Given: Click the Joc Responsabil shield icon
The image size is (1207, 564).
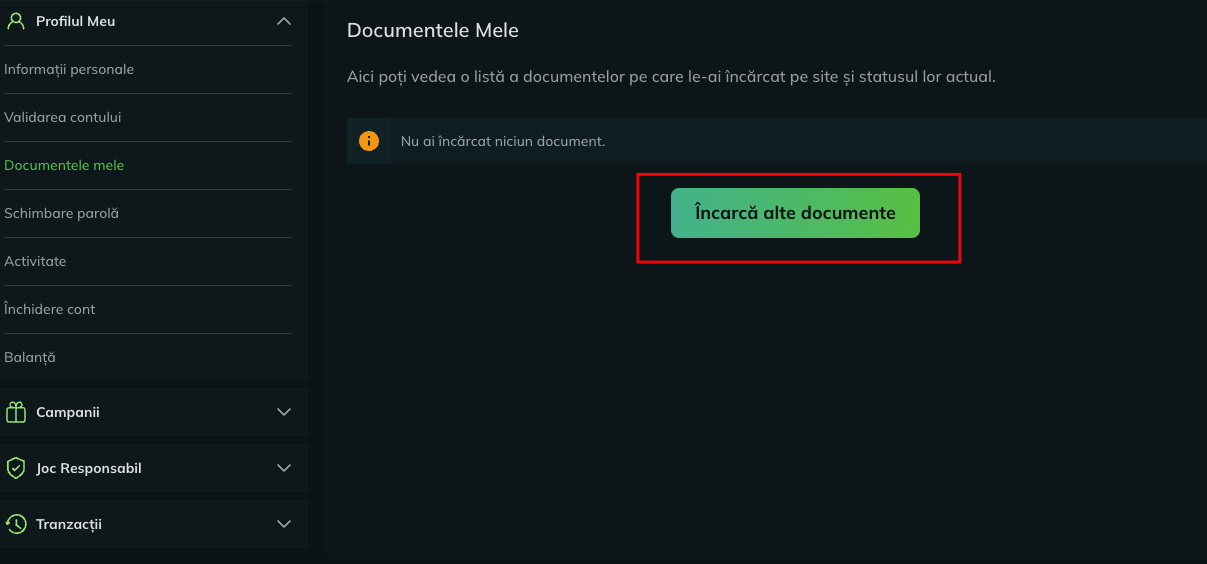Looking at the screenshot, I should [15, 468].
